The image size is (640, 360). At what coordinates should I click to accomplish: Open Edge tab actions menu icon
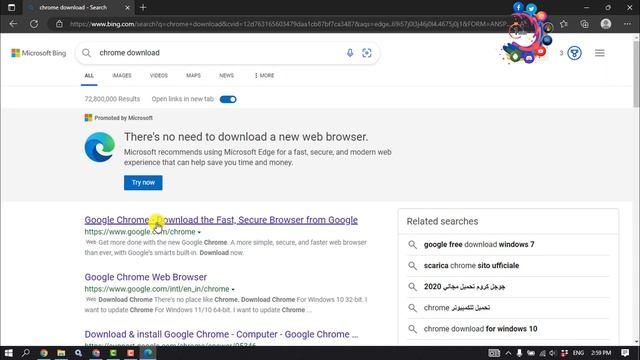point(11,7)
